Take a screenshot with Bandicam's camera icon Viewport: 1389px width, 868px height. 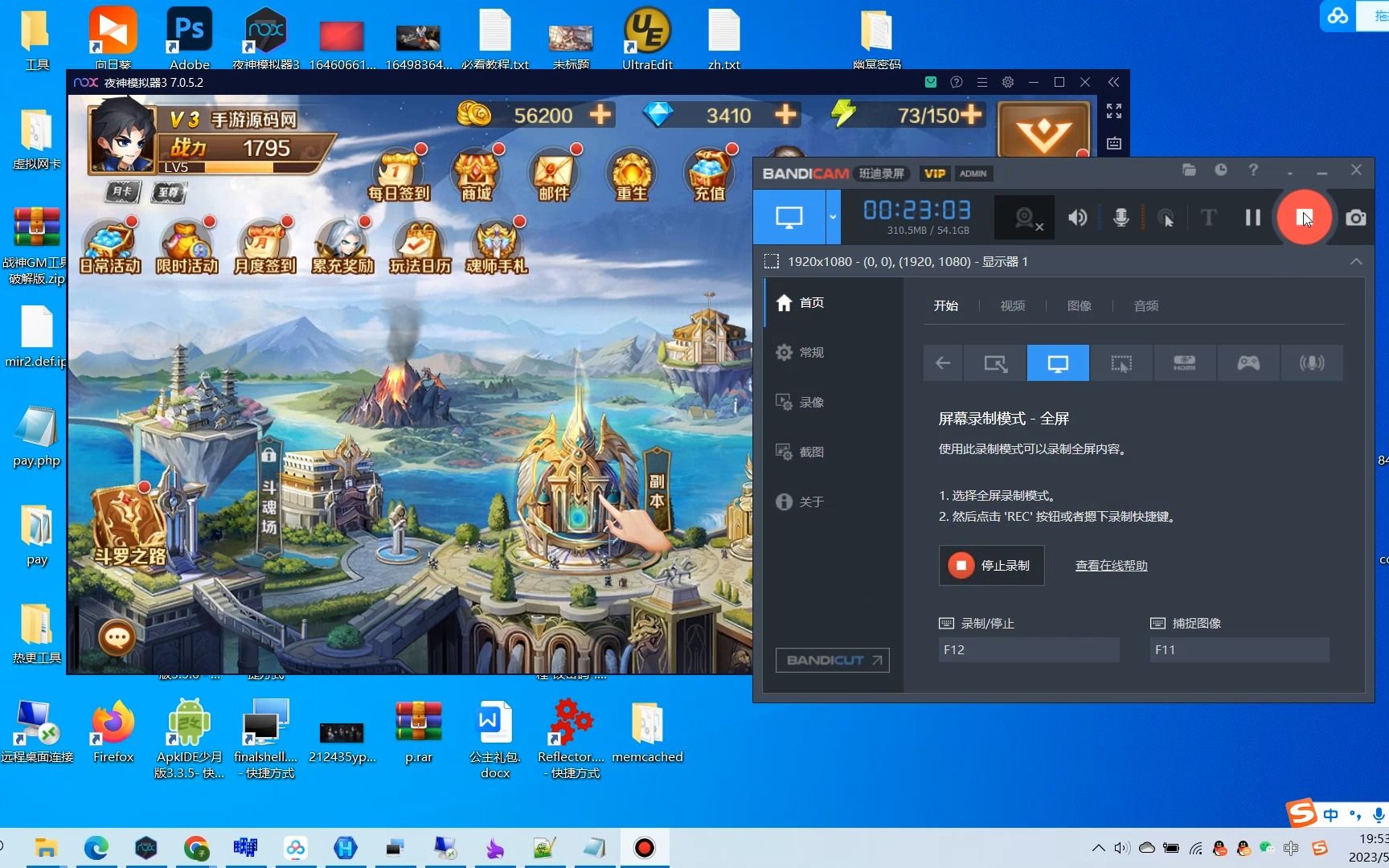(x=1356, y=218)
